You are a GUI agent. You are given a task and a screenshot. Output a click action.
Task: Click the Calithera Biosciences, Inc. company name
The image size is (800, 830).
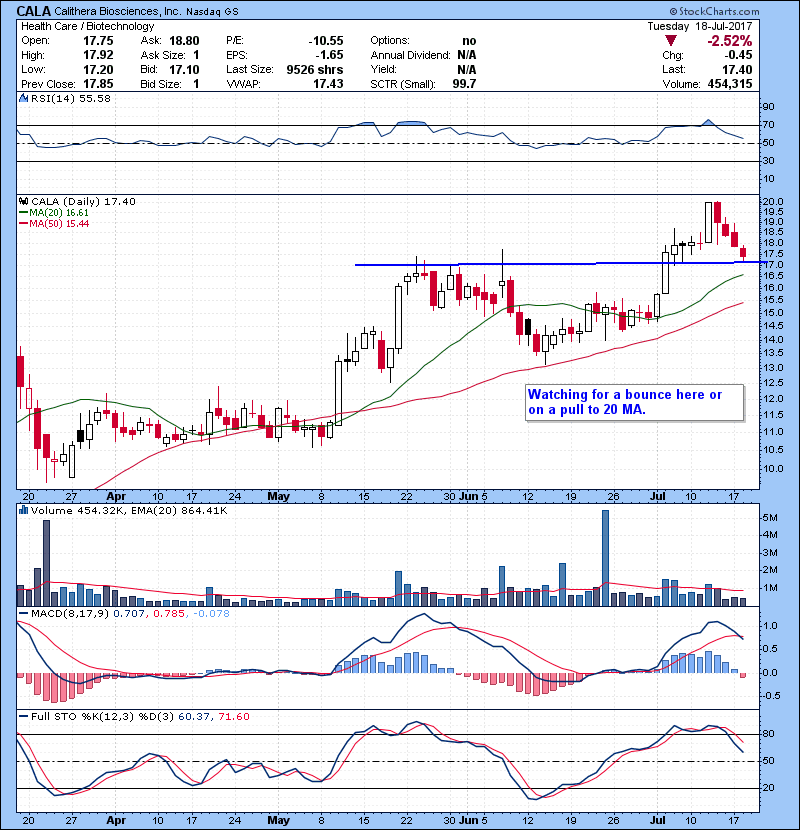click(x=118, y=11)
